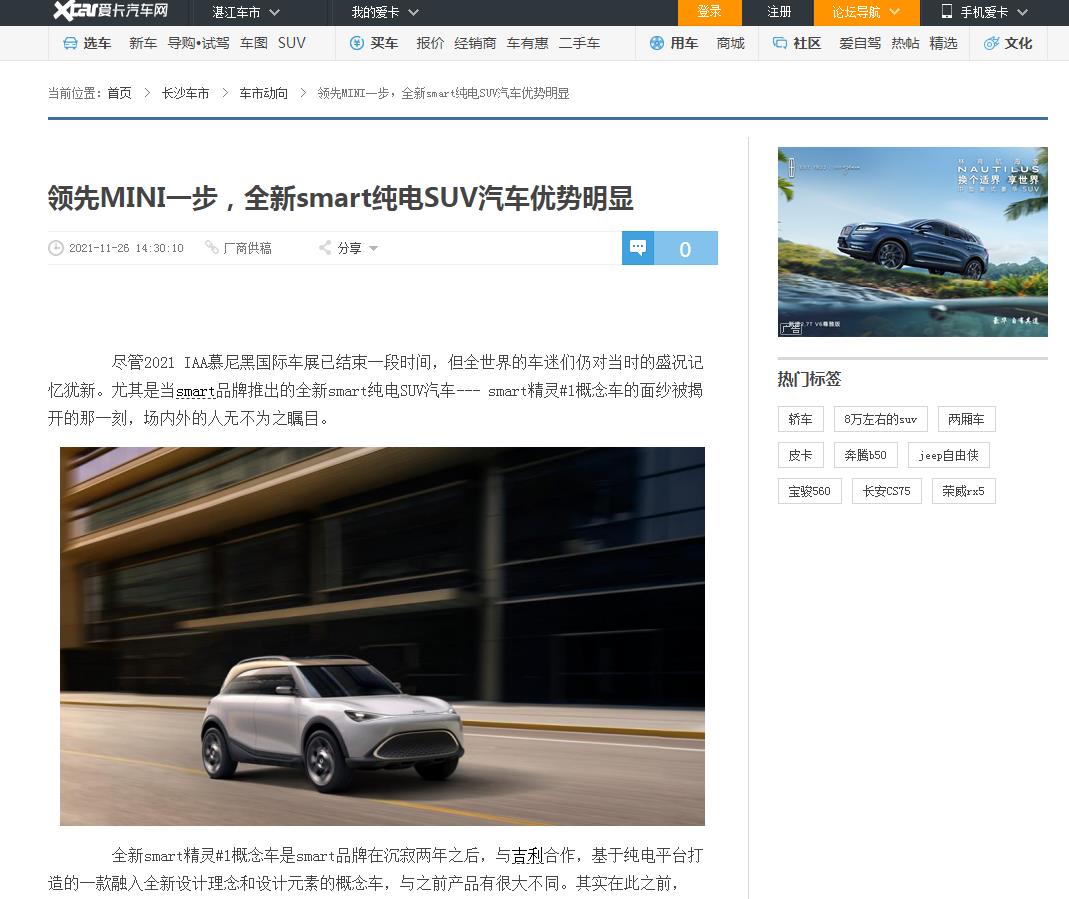Open the 报价 menu item
This screenshot has height=899, width=1069.
[x=430, y=44]
